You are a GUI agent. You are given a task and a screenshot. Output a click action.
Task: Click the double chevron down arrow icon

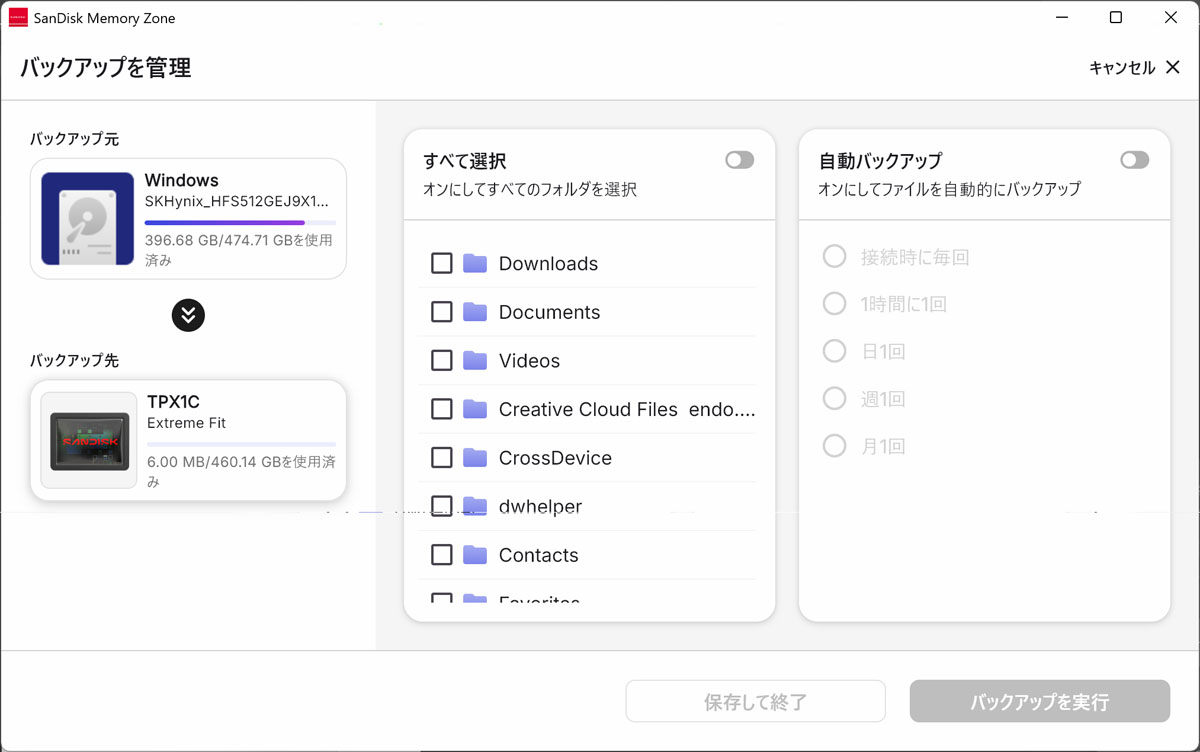[x=188, y=315]
